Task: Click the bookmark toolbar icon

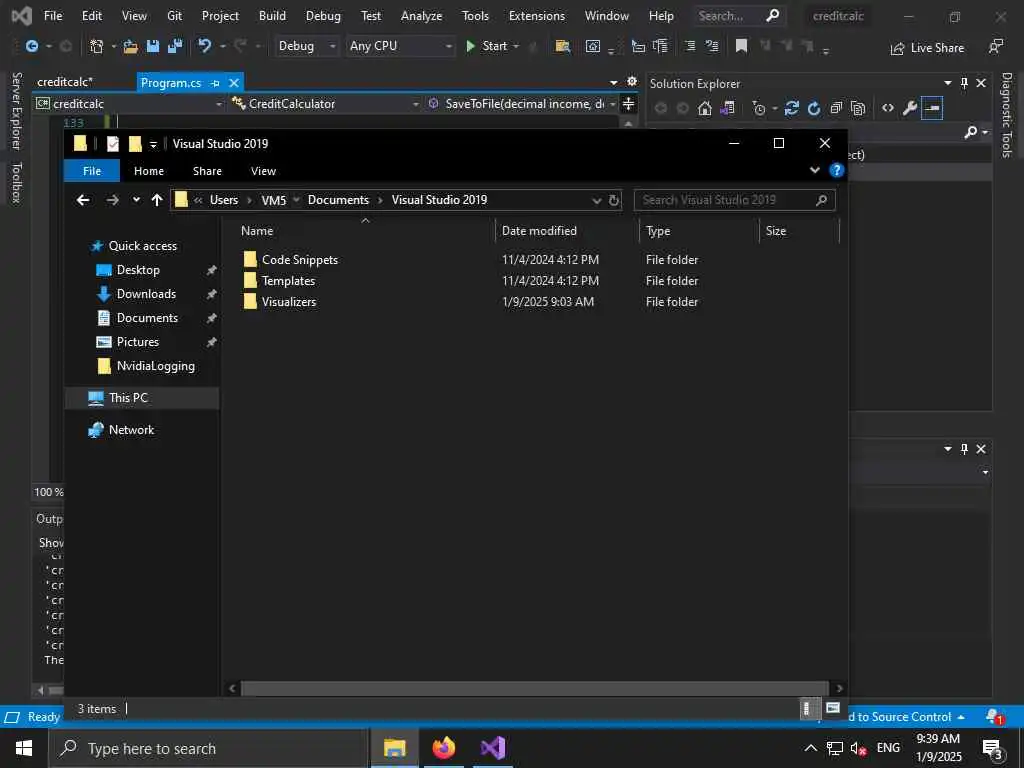Action: [x=741, y=46]
